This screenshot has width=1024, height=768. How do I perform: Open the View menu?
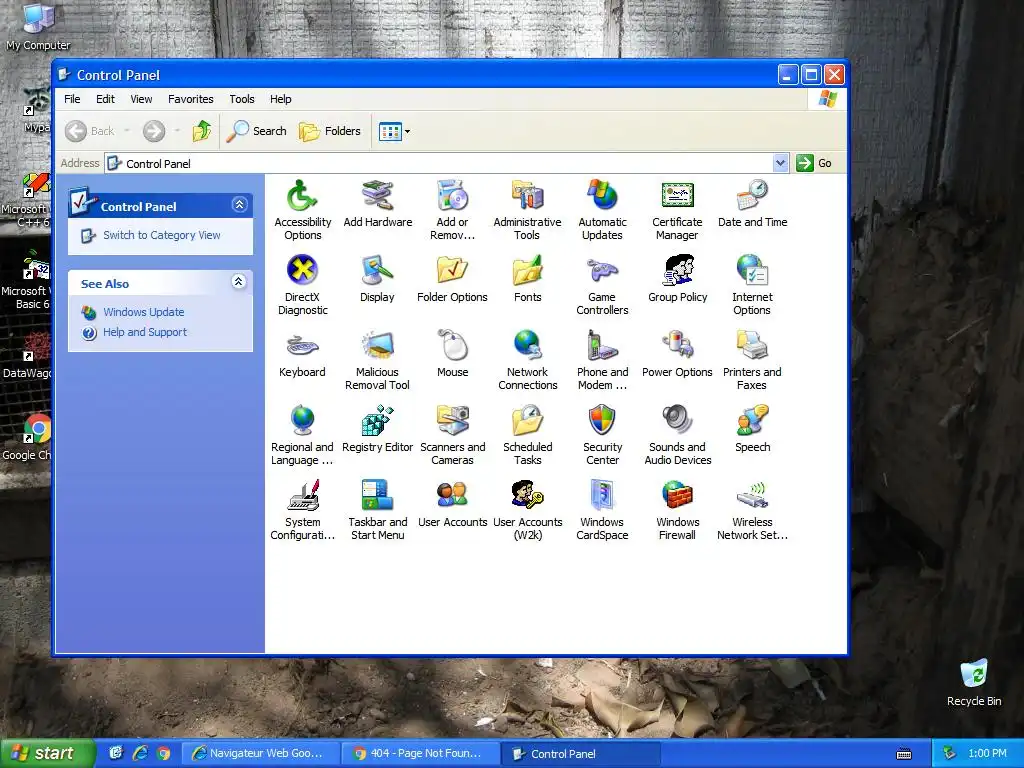(x=141, y=99)
